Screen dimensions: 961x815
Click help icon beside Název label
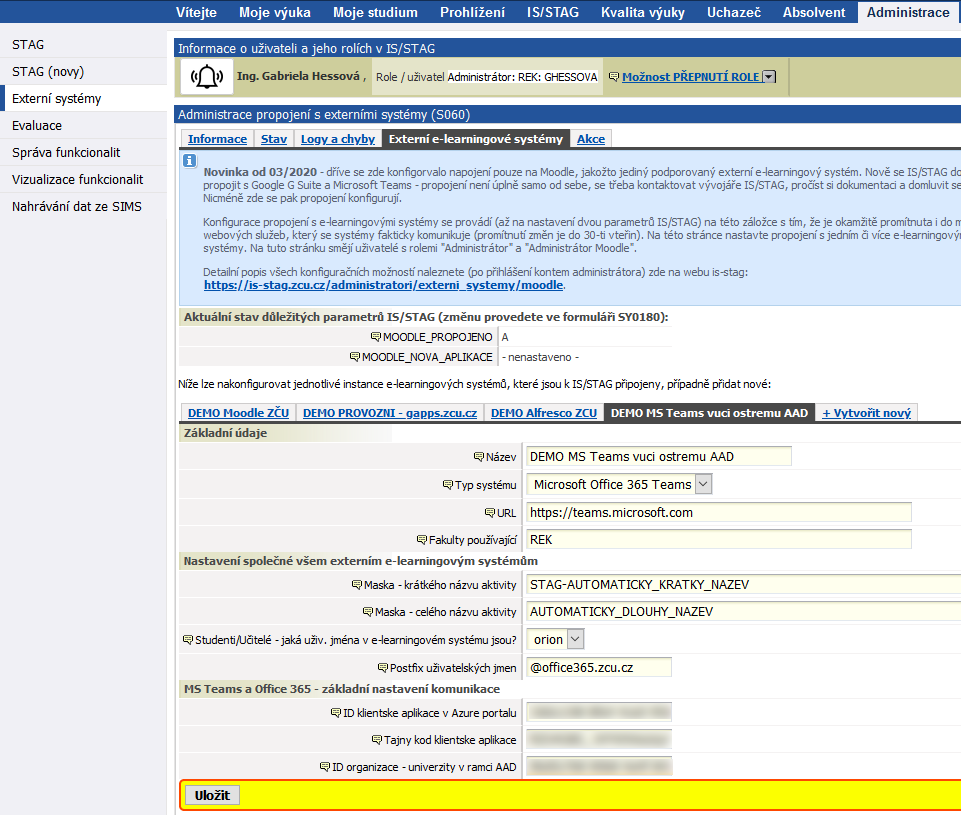point(479,457)
